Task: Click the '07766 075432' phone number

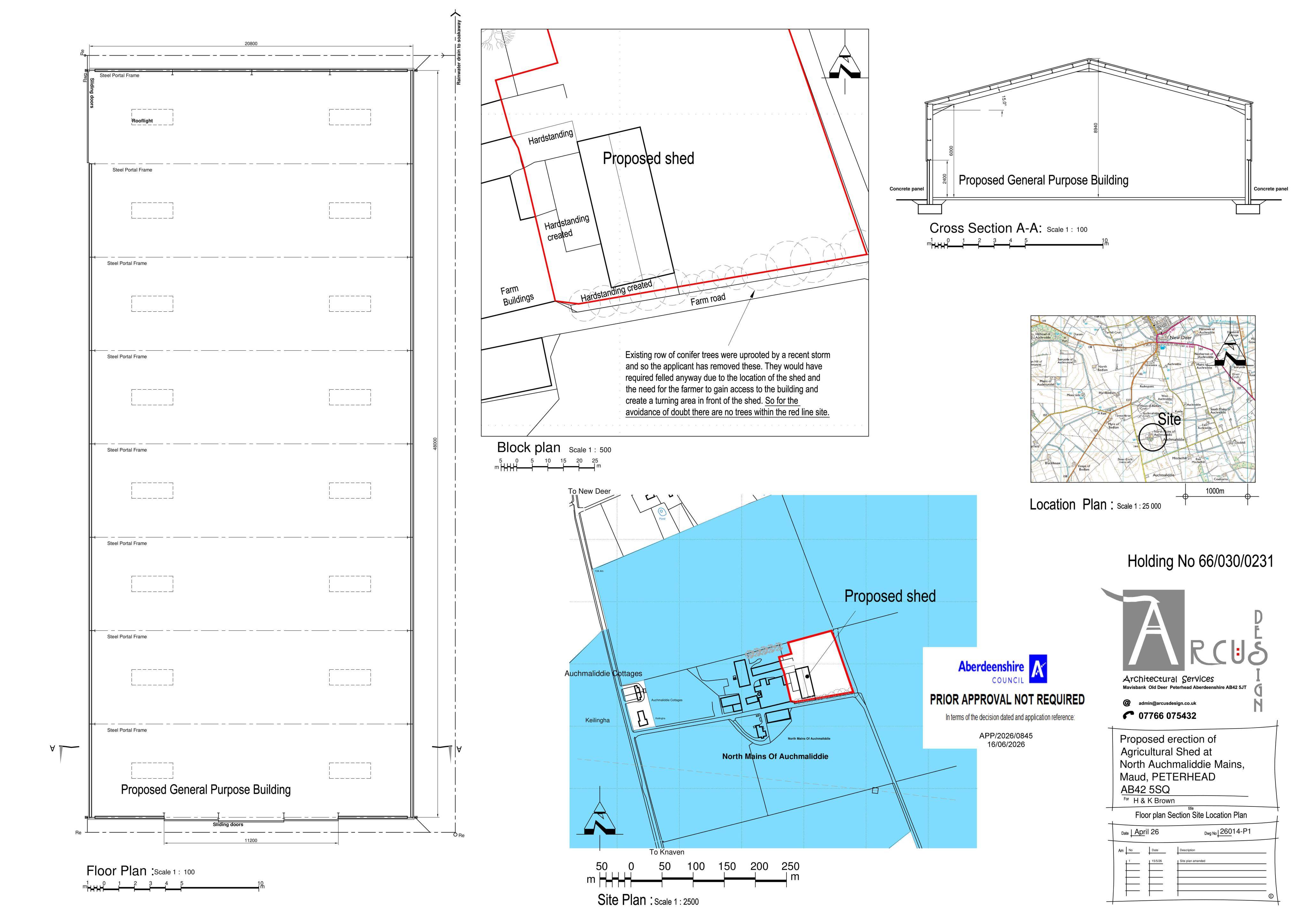Action: [1167, 716]
